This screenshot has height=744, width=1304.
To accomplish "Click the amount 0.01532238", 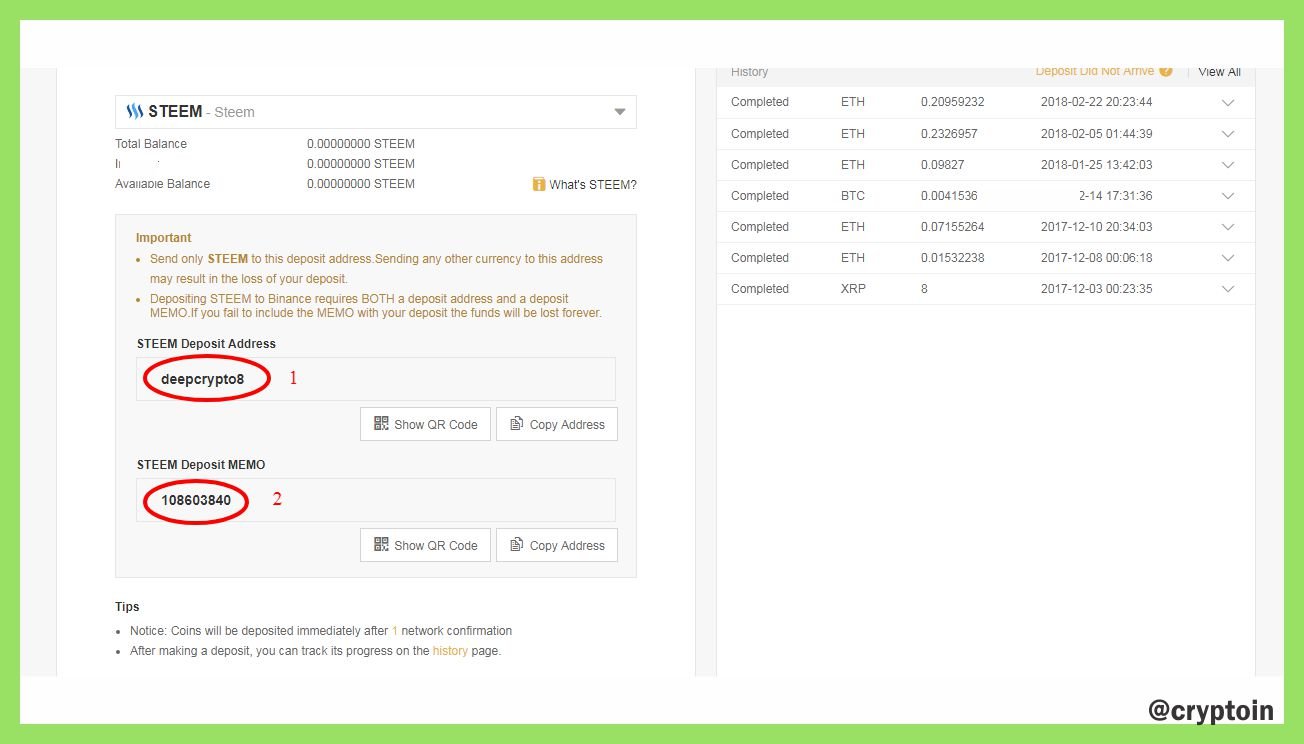I will click(x=952, y=258).
